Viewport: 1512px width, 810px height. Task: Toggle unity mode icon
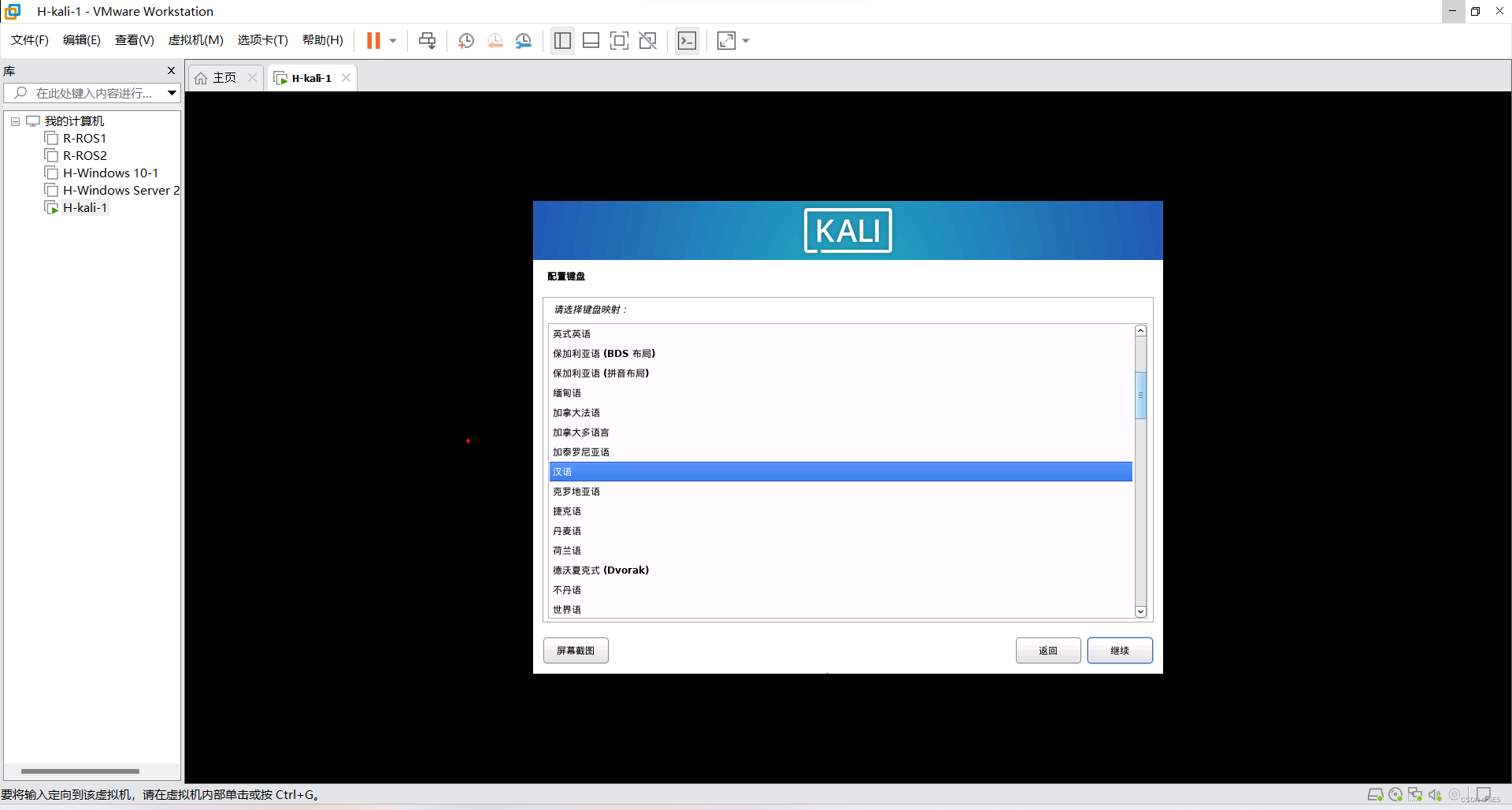coord(647,41)
